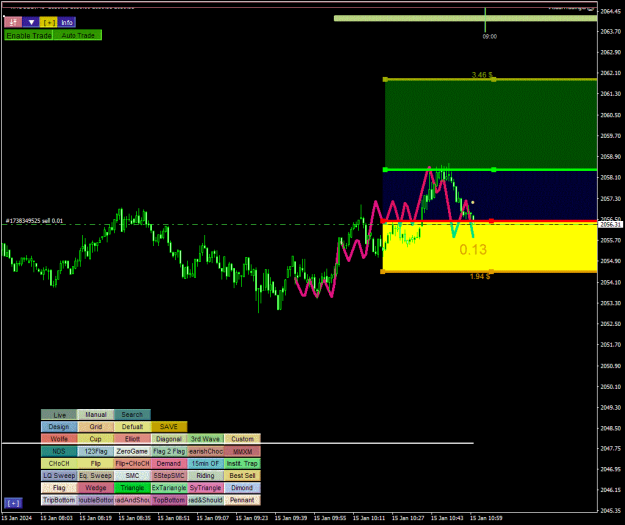
Task: Click the pink sliders settings icon
Action: click(x=13, y=22)
